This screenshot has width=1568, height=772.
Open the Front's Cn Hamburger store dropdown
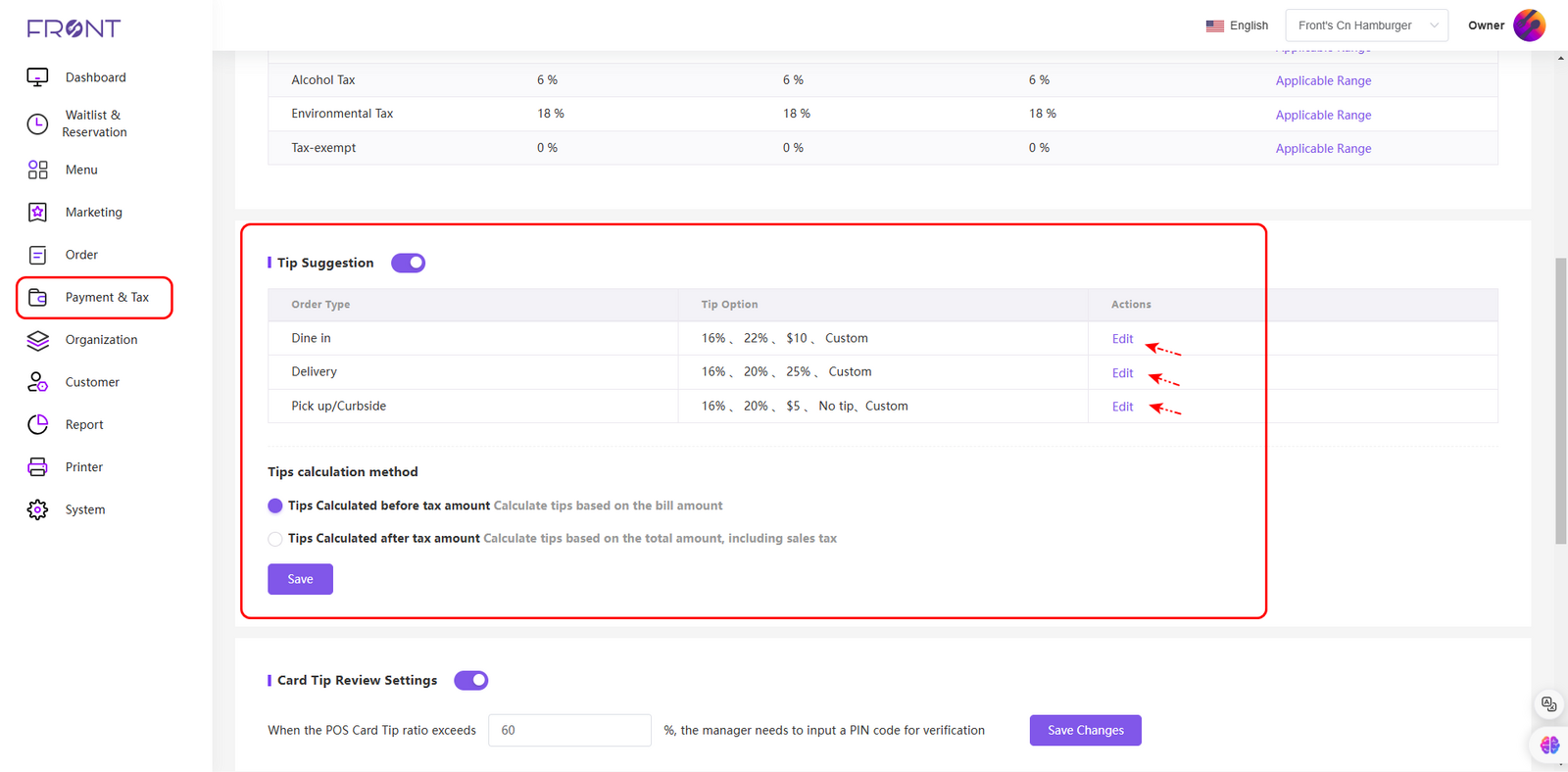click(x=1366, y=25)
